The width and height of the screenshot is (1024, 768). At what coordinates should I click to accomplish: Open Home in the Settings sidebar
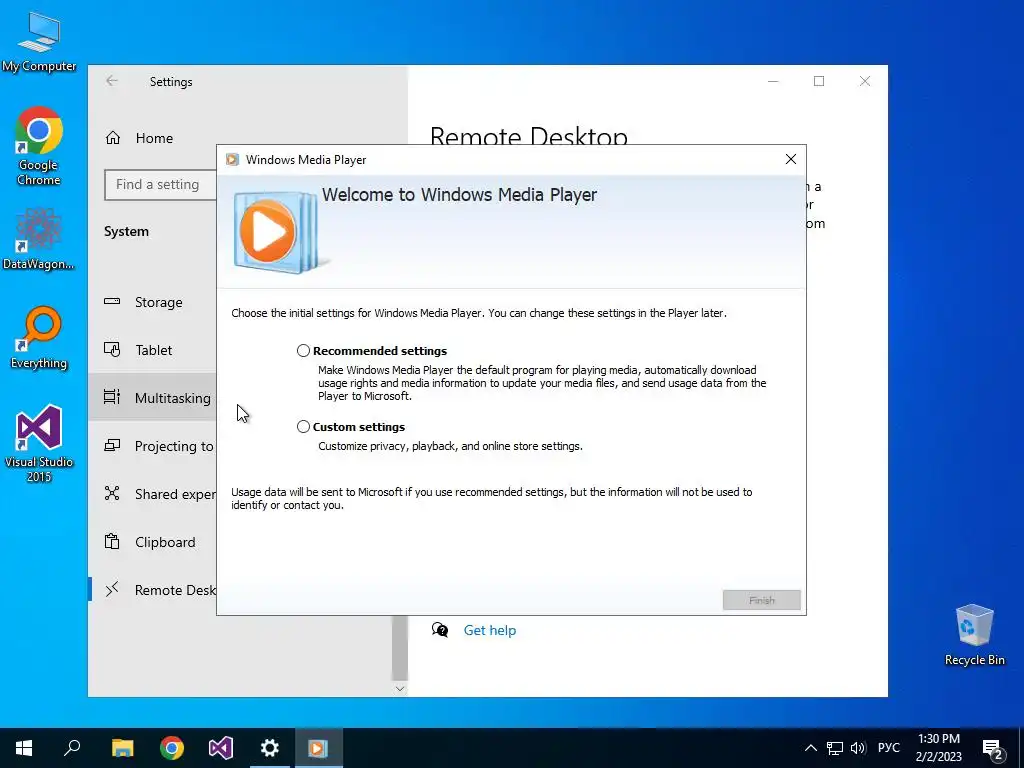click(154, 138)
